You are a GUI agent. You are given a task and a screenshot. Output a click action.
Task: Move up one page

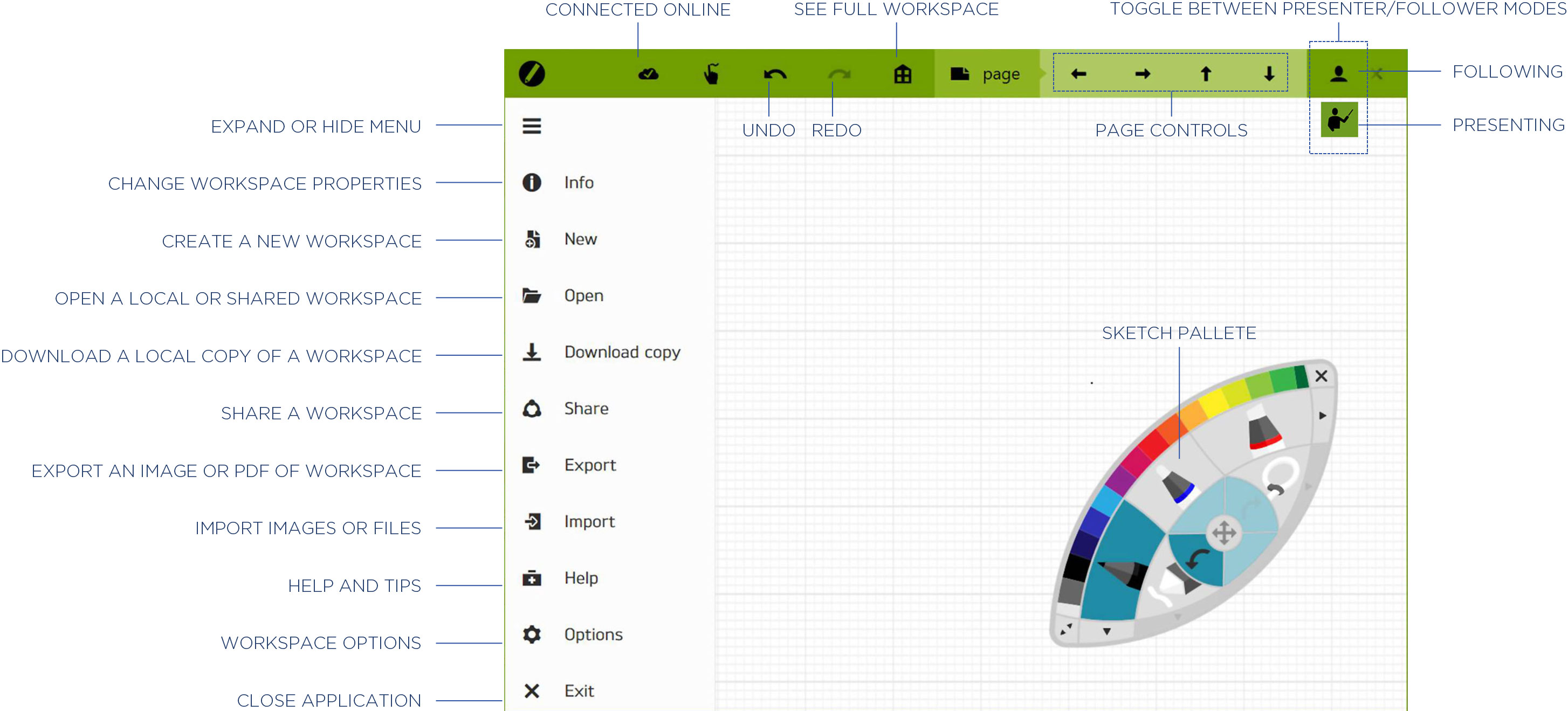pos(1206,74)
